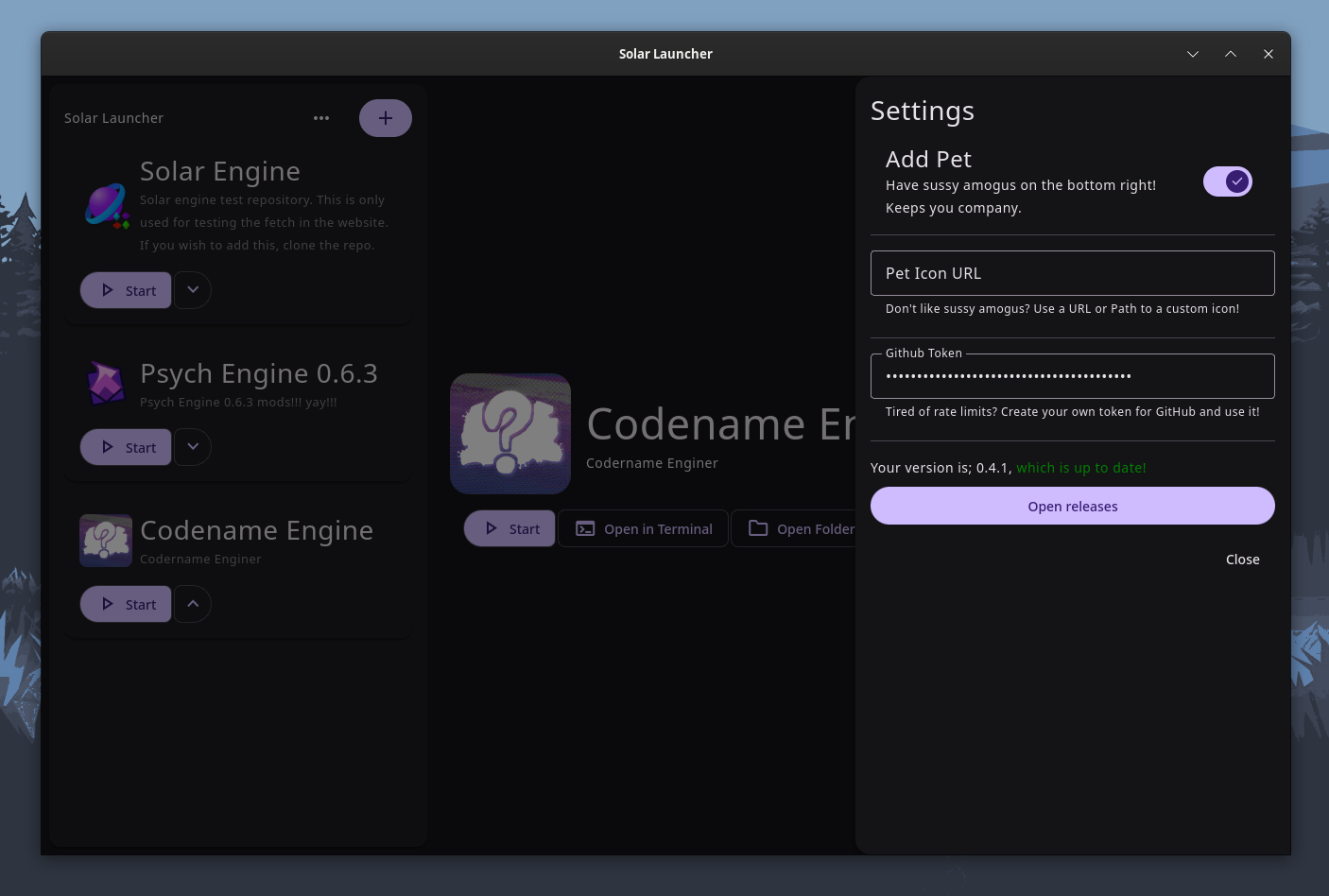The image size is (1329, 896).
Task: Expand options for Psych Engine 0.6.3
Action: point(193,447)
